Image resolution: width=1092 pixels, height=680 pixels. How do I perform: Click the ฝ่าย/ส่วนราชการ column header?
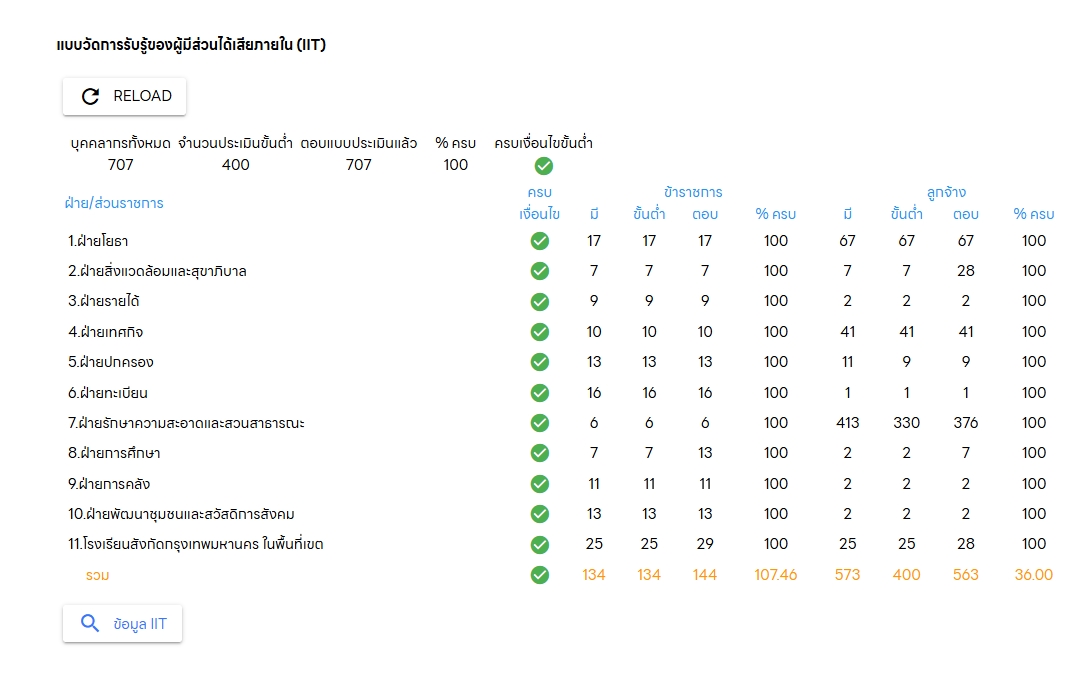[x=116, y=203]
